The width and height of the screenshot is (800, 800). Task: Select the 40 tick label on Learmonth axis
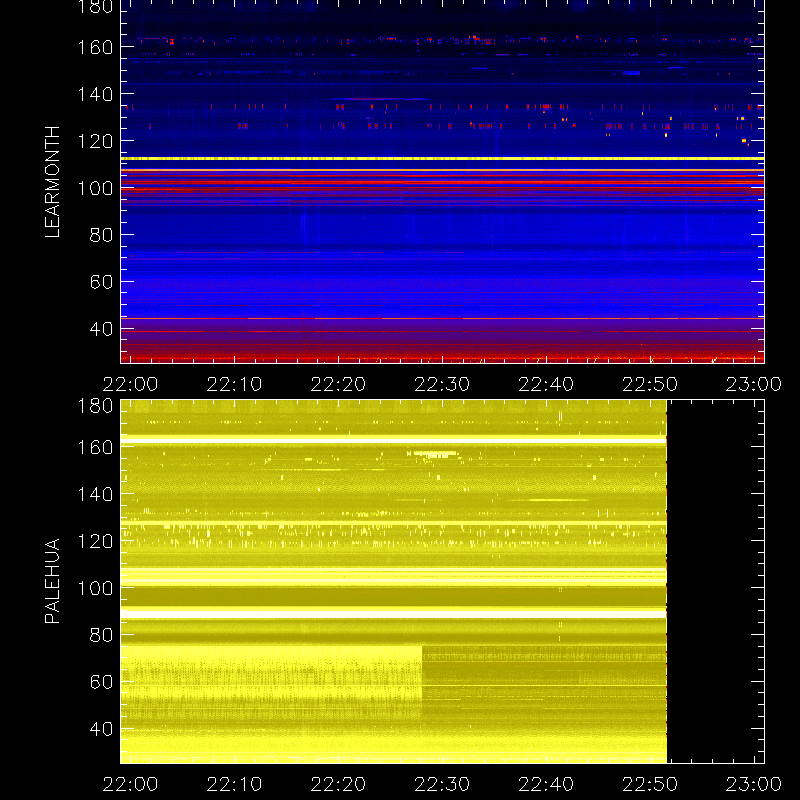point(101,329)
